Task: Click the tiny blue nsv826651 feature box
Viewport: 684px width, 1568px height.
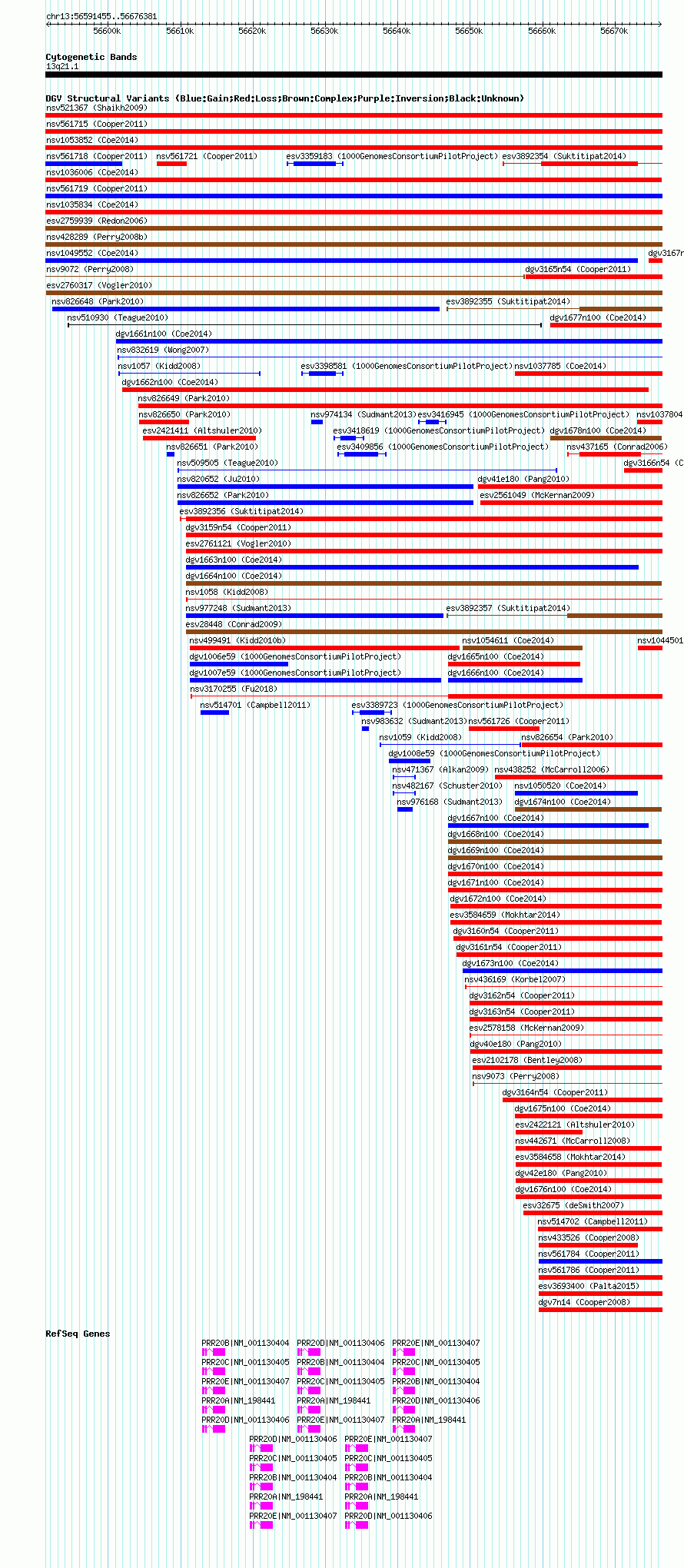Action: coord(171,454)
